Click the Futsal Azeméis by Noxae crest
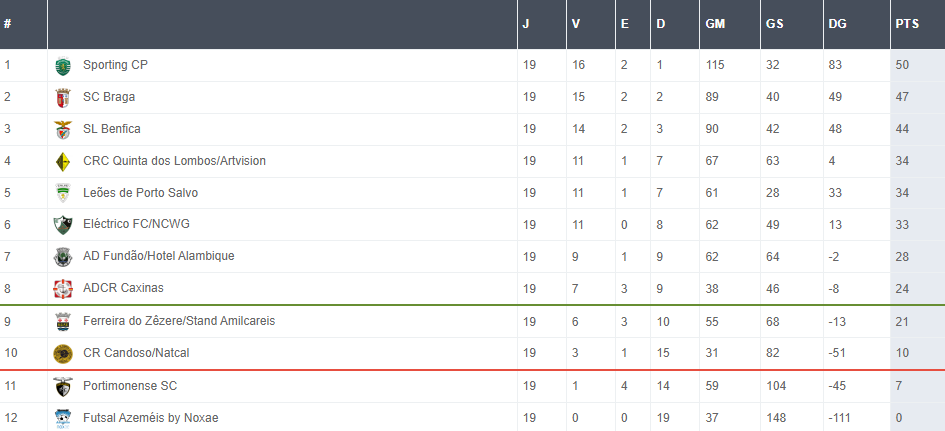Viewport: 945px width, 431px height. coord(63,418)
